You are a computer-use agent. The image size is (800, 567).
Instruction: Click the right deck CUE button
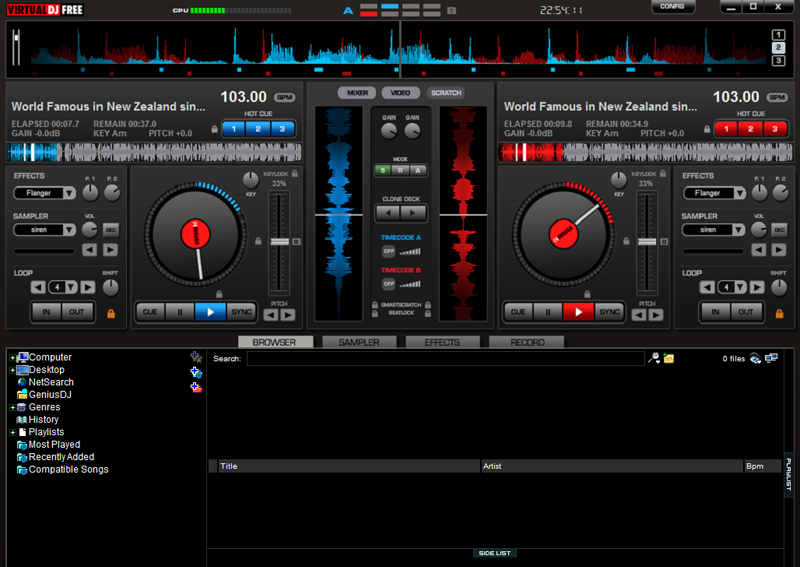(518, 312)
